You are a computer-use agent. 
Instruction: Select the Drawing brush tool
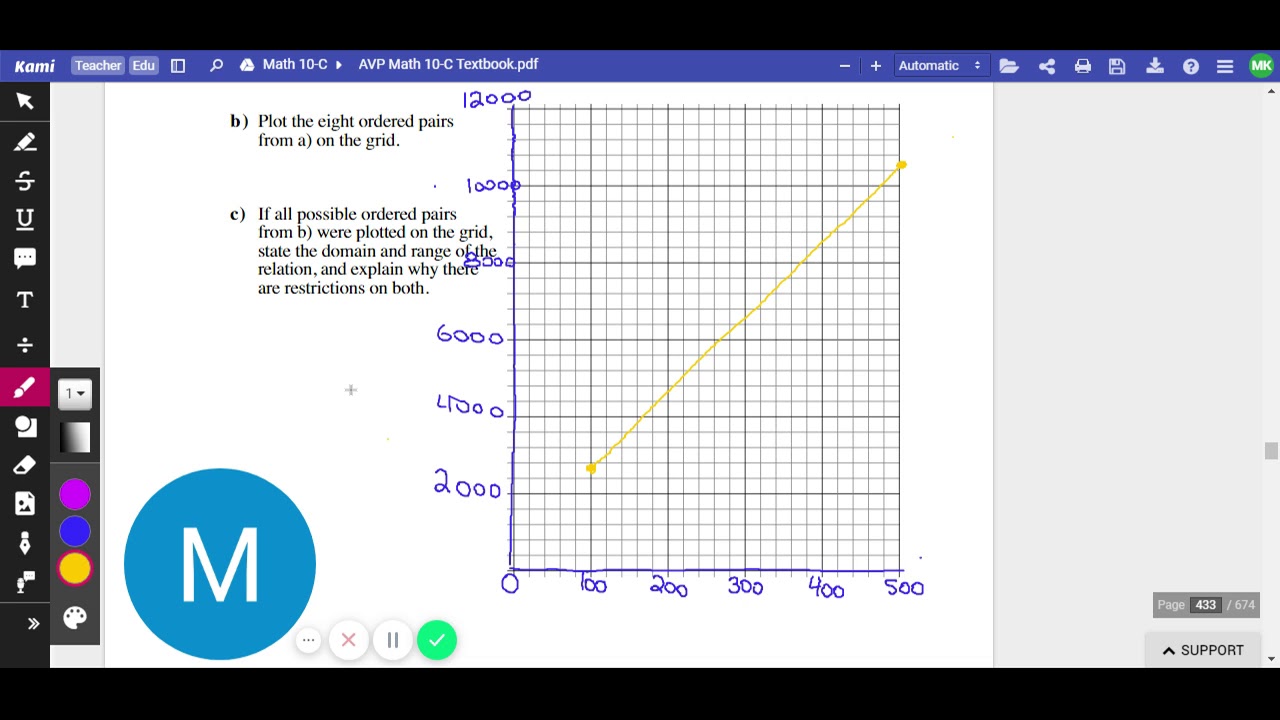click(25, 387)
